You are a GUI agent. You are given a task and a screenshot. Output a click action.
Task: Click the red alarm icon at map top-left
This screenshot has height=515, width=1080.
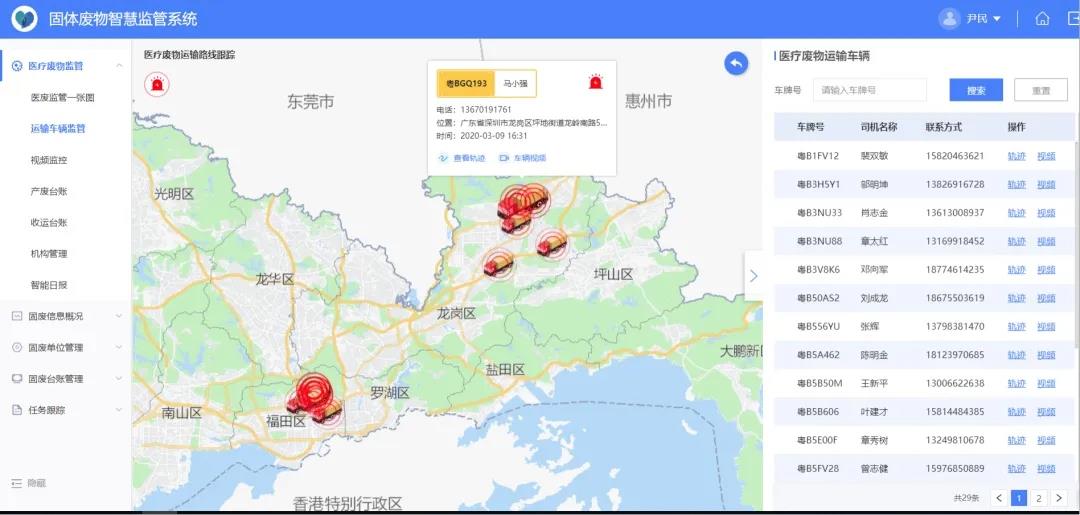(156, 85)
